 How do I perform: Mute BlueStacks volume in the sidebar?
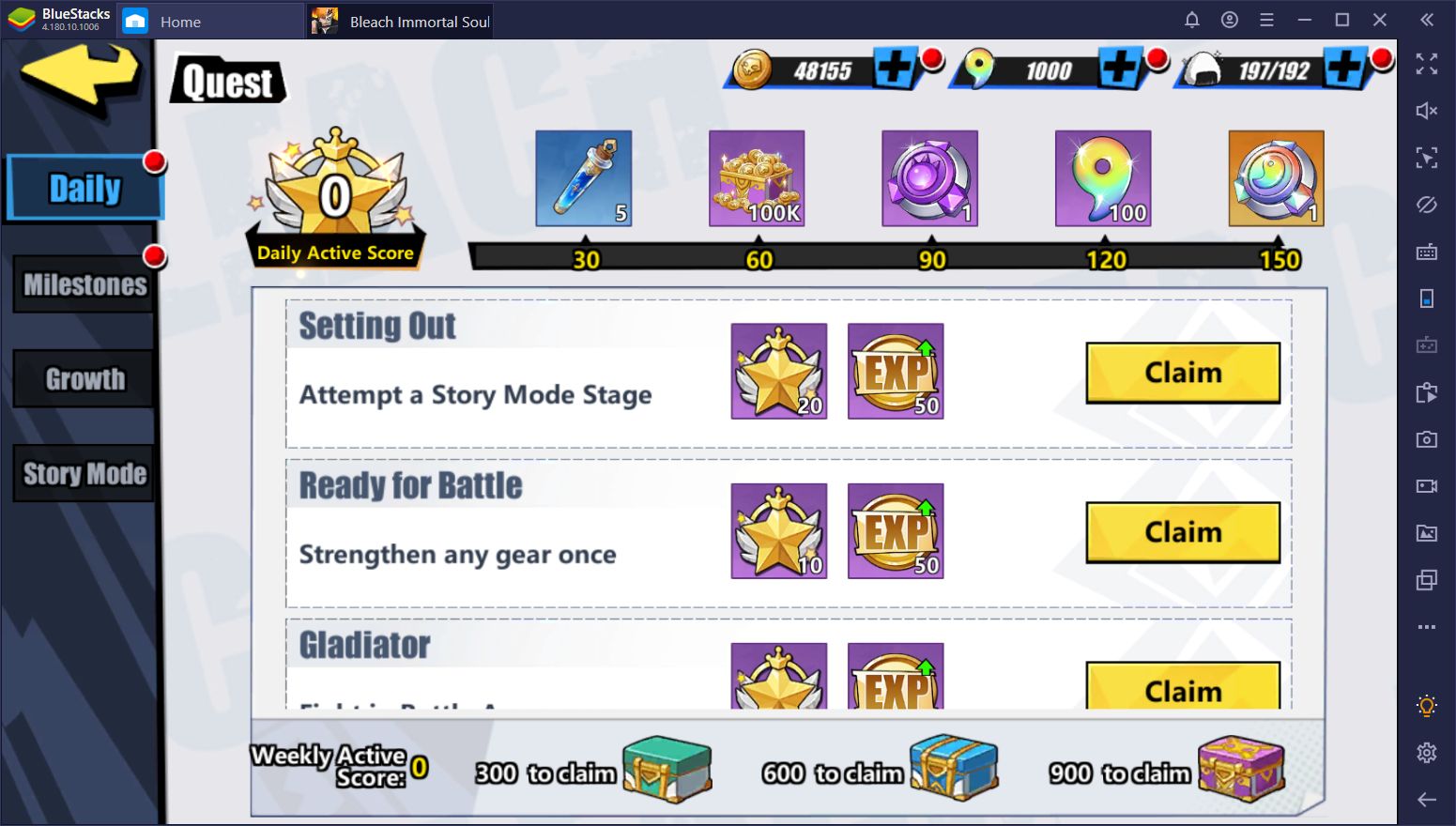click(1426, 111)
